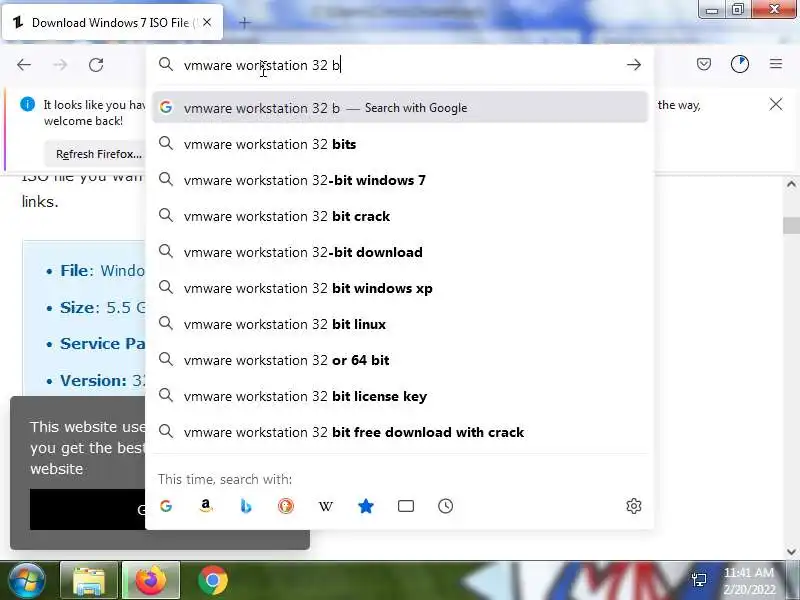Choose suggestion '32 or 64 bit'
Screen dimensions: 800x600
(400, 360)
